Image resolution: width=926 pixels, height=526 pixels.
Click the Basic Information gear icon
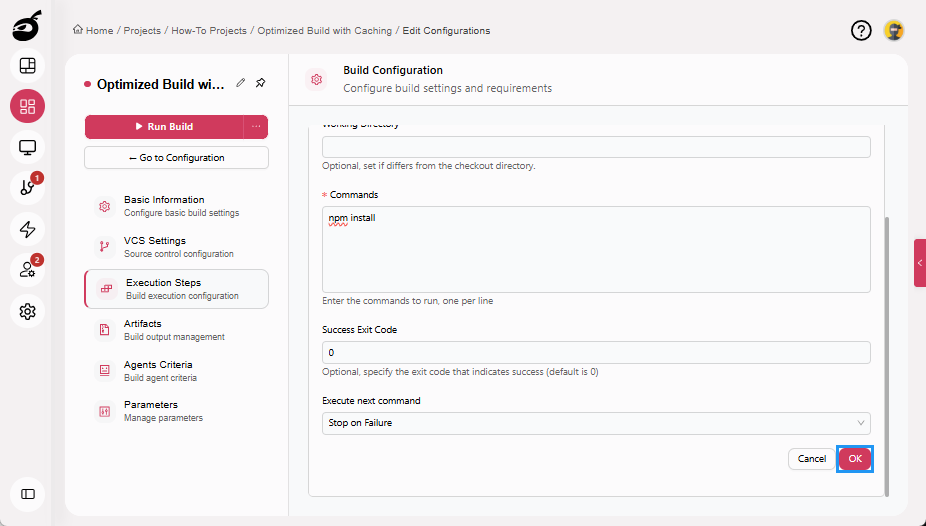(x=105, y=206)
